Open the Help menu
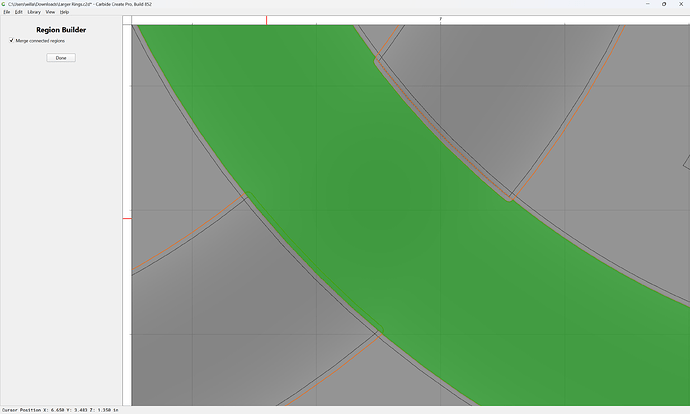 coord(64,12)
